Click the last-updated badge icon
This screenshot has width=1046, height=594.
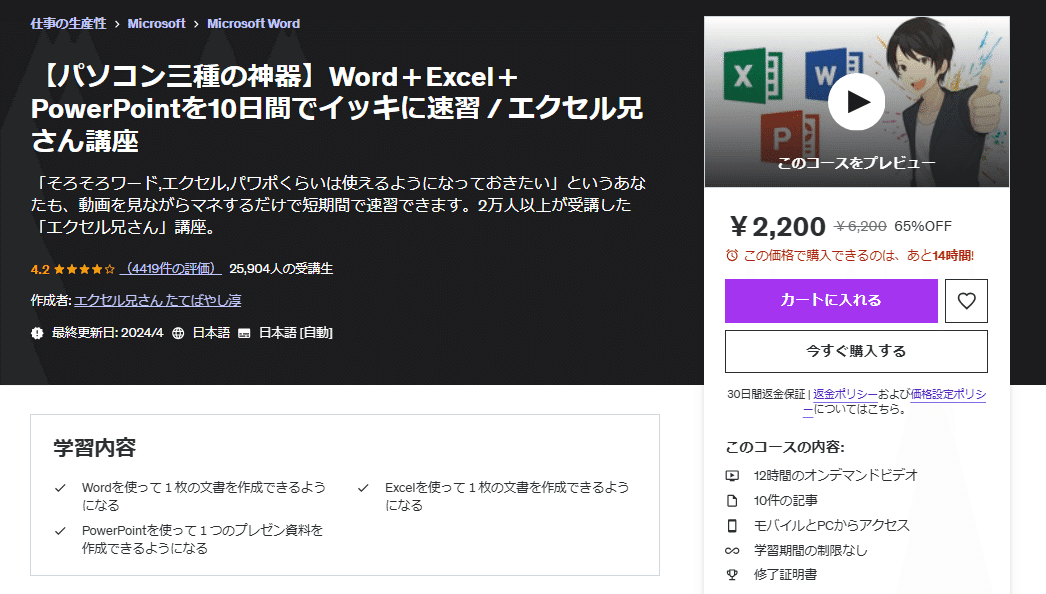[x=37, y=332]
